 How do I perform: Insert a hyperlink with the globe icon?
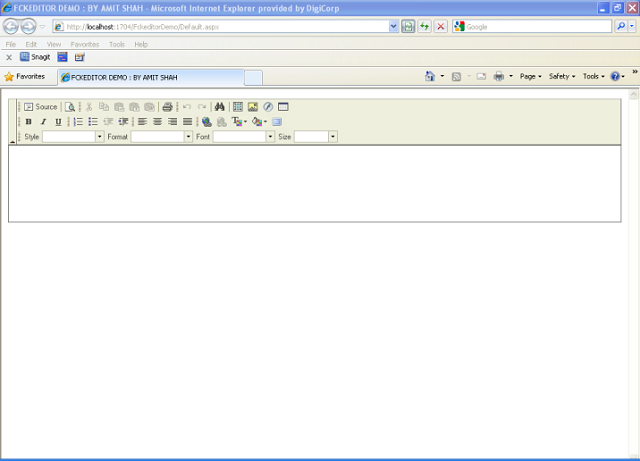click(207, 122)
